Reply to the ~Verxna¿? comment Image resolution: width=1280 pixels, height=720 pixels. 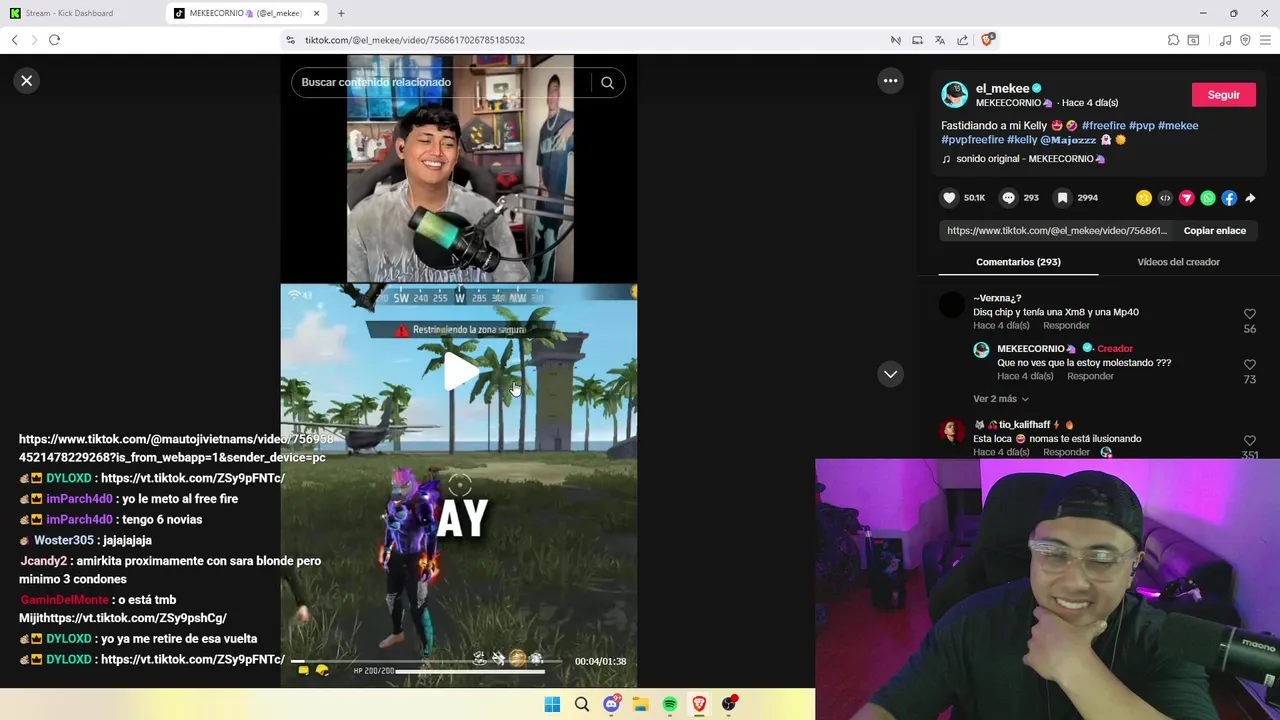[x=1066, y=326]
